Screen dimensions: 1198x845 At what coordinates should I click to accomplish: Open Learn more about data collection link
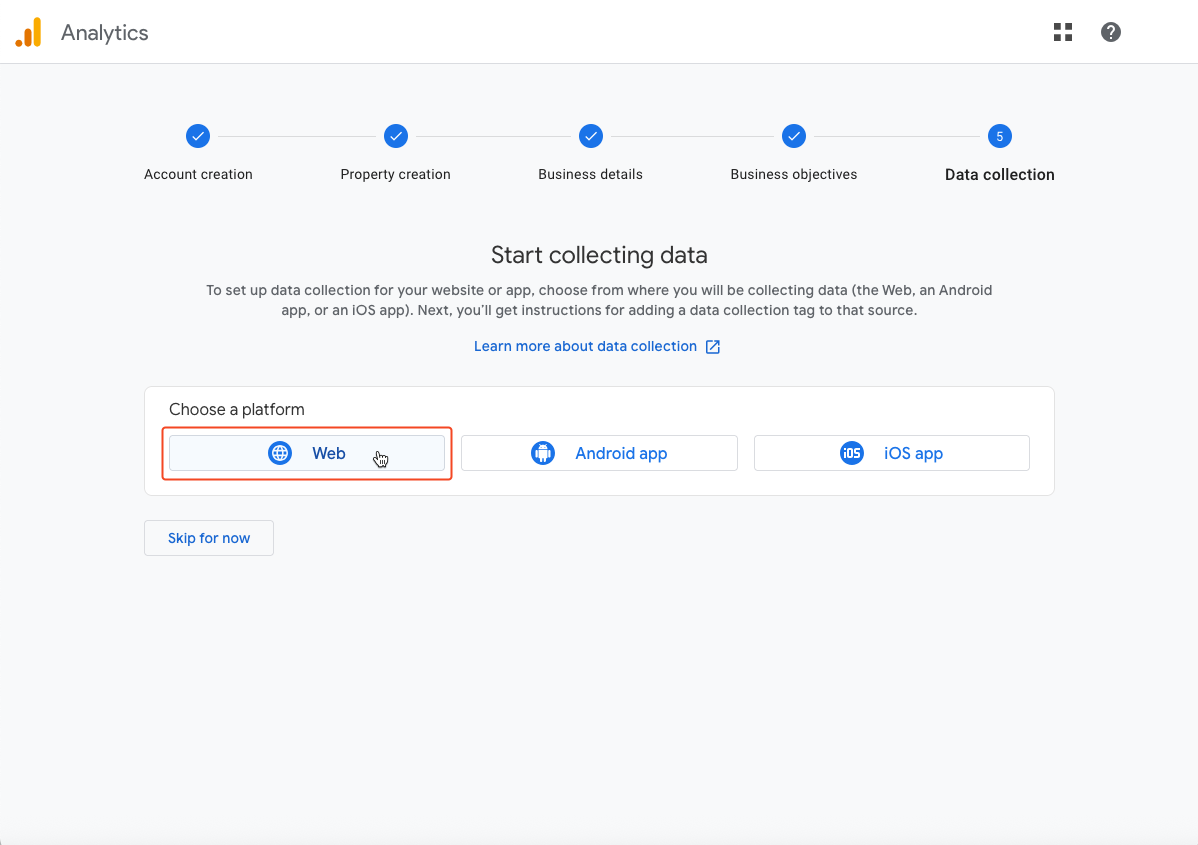coord(585,346)
